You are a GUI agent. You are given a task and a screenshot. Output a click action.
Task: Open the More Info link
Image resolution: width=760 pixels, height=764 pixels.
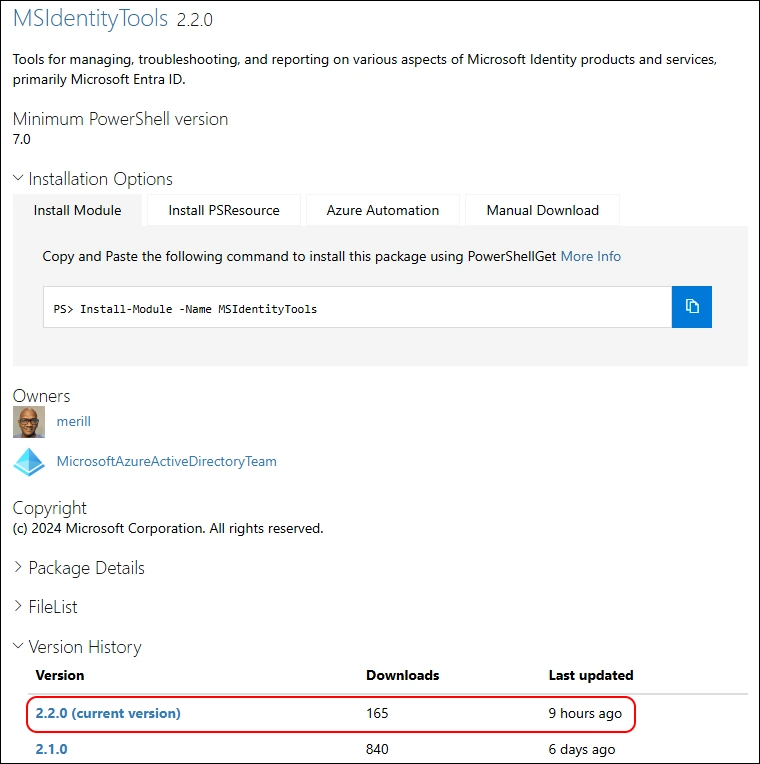pyautogui.click(x=590, y=256)
